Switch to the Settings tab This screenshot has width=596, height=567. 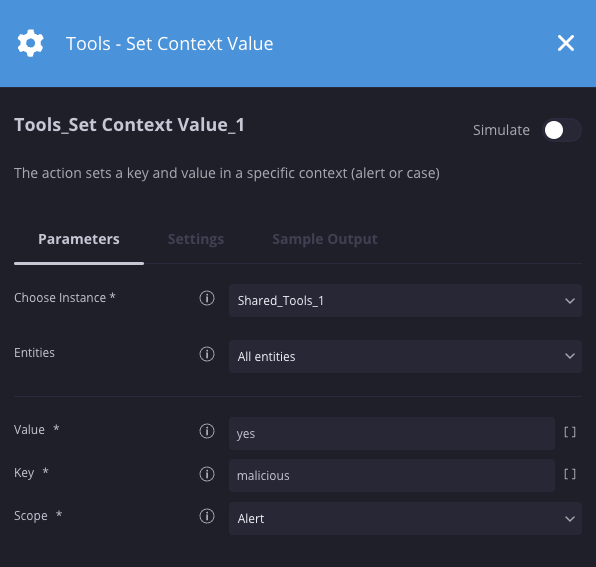click(196, 239)
